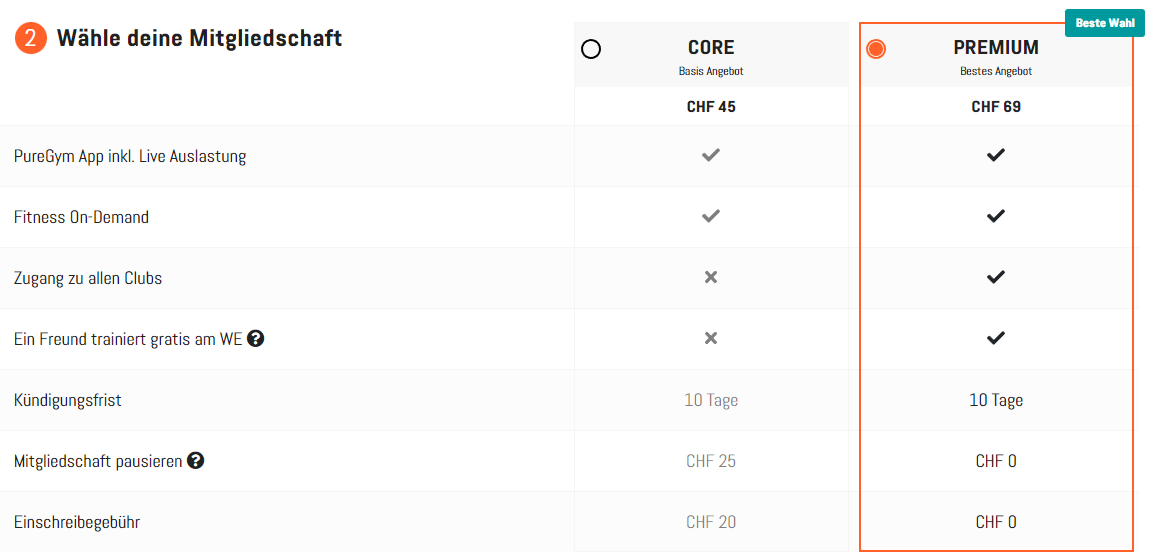The image size is (1163, 558).
Task: Click the orange step 2 circle
Action: click(31, 39)
